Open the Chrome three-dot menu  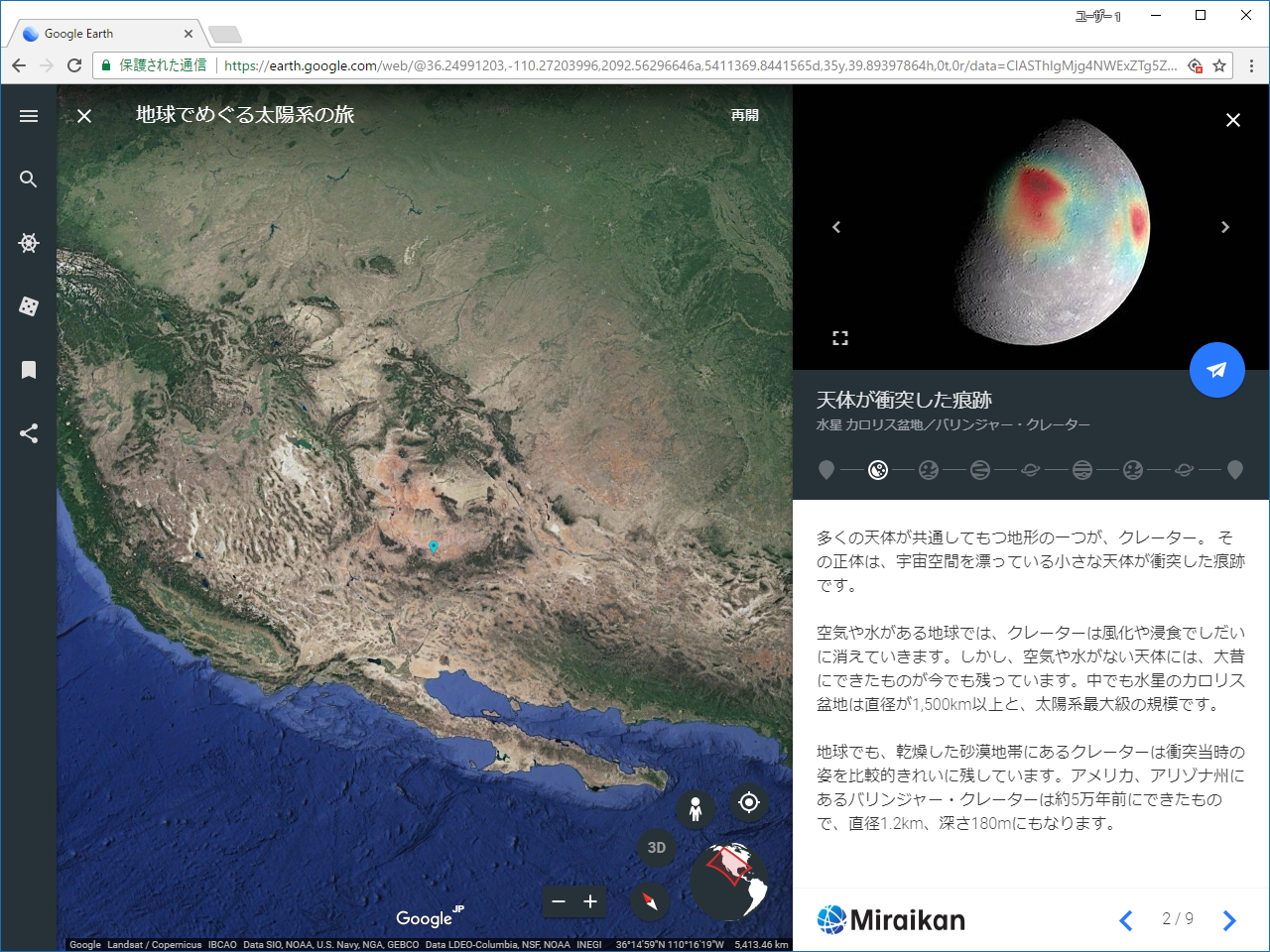pos(1251,65)
